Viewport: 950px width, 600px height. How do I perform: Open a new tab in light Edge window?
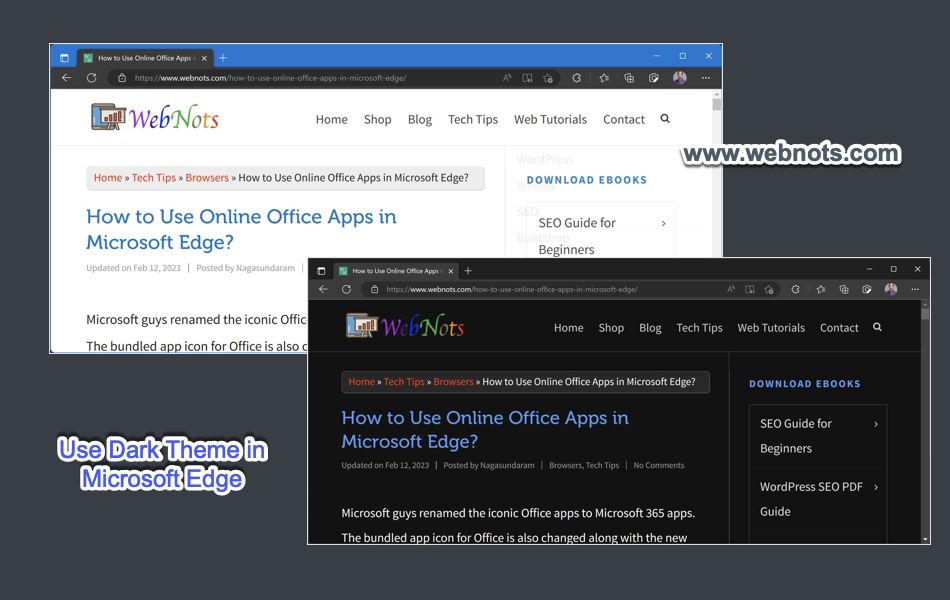pos(223,58)
